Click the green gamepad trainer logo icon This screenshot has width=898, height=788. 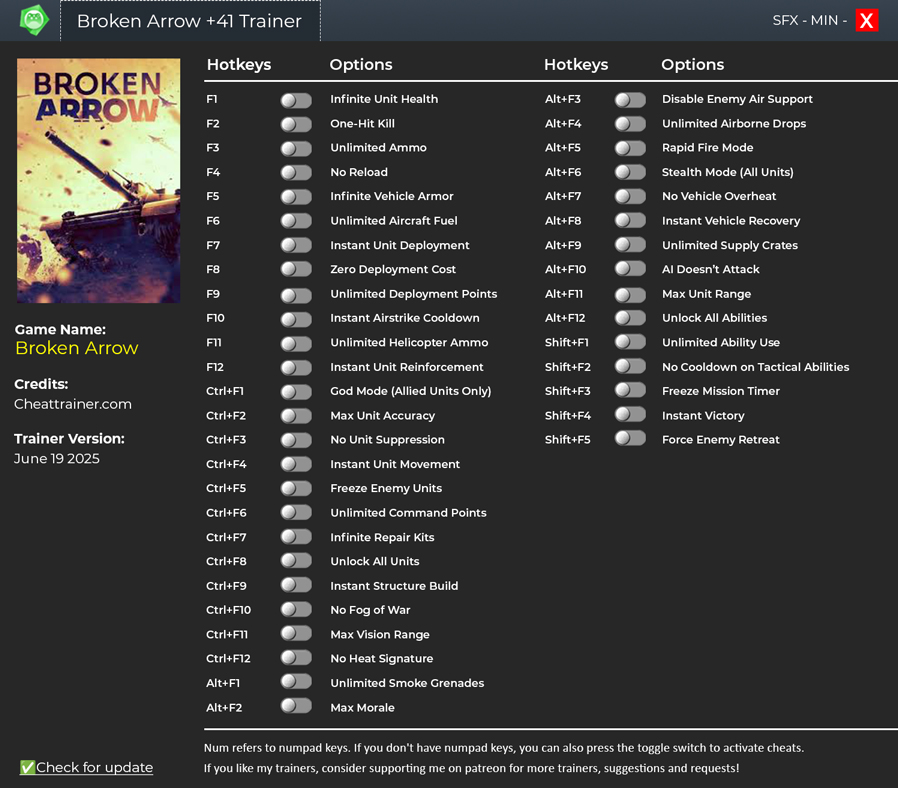pos(34,20)
